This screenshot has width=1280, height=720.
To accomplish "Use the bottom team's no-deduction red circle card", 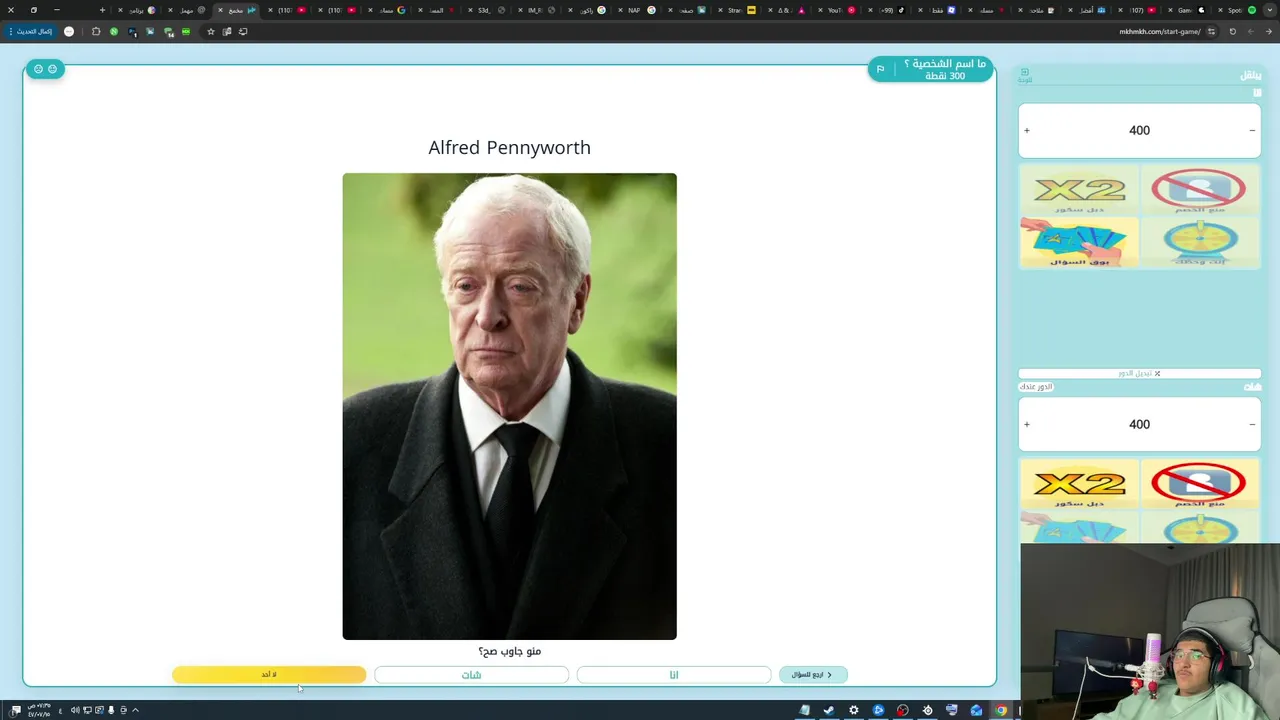I will (1199, 484).
